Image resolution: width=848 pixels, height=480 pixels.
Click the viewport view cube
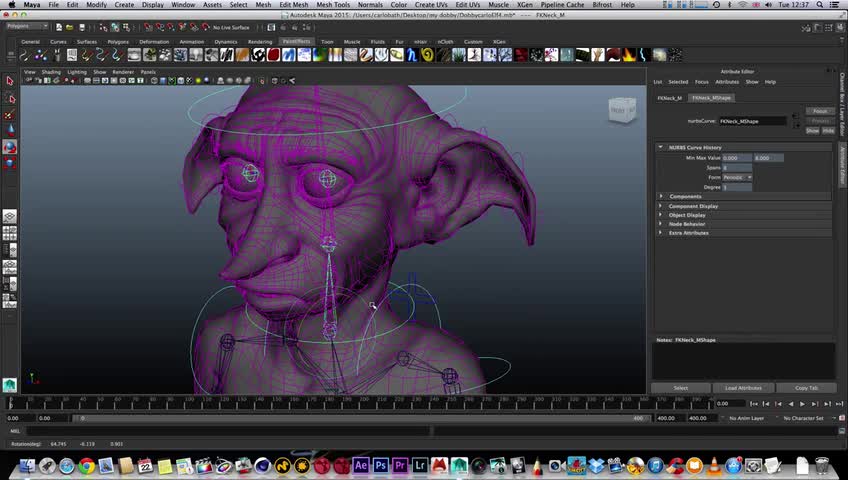[622, 110]
